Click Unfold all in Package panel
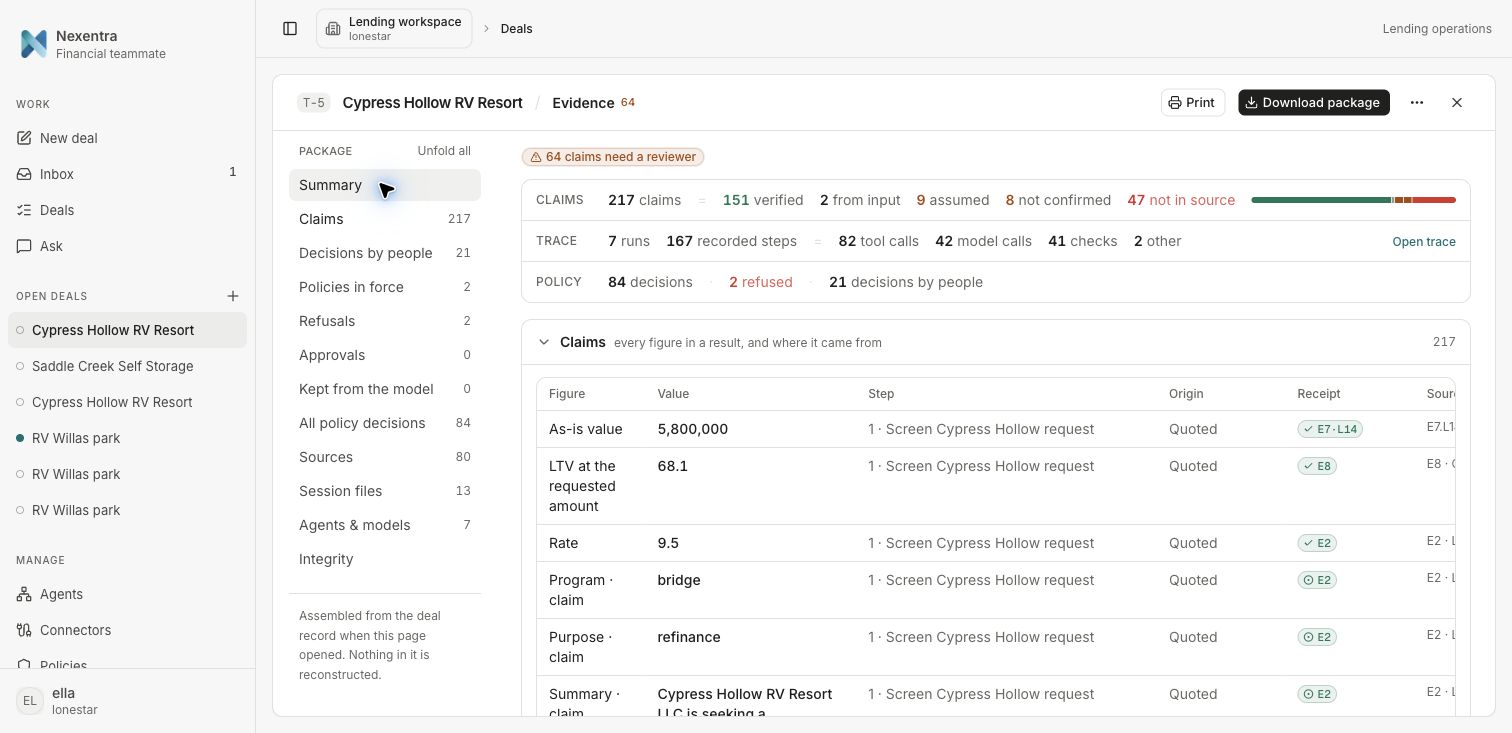The image size is (1512, 733). pyautogui.click(x=444, y=151)
